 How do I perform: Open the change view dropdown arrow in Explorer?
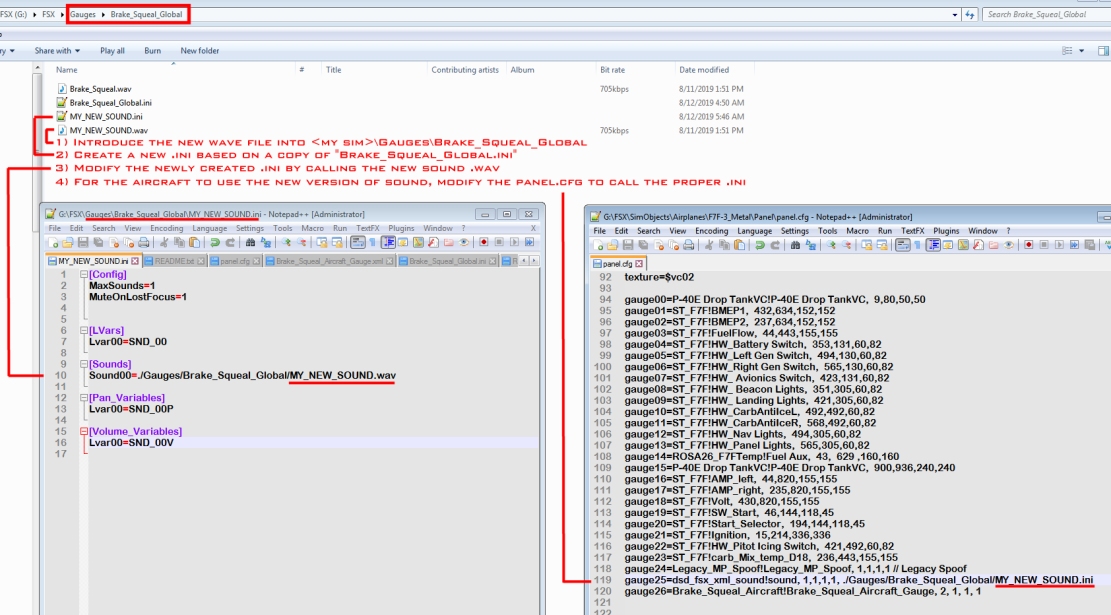pyautogui.click(x=1081, y=50)
